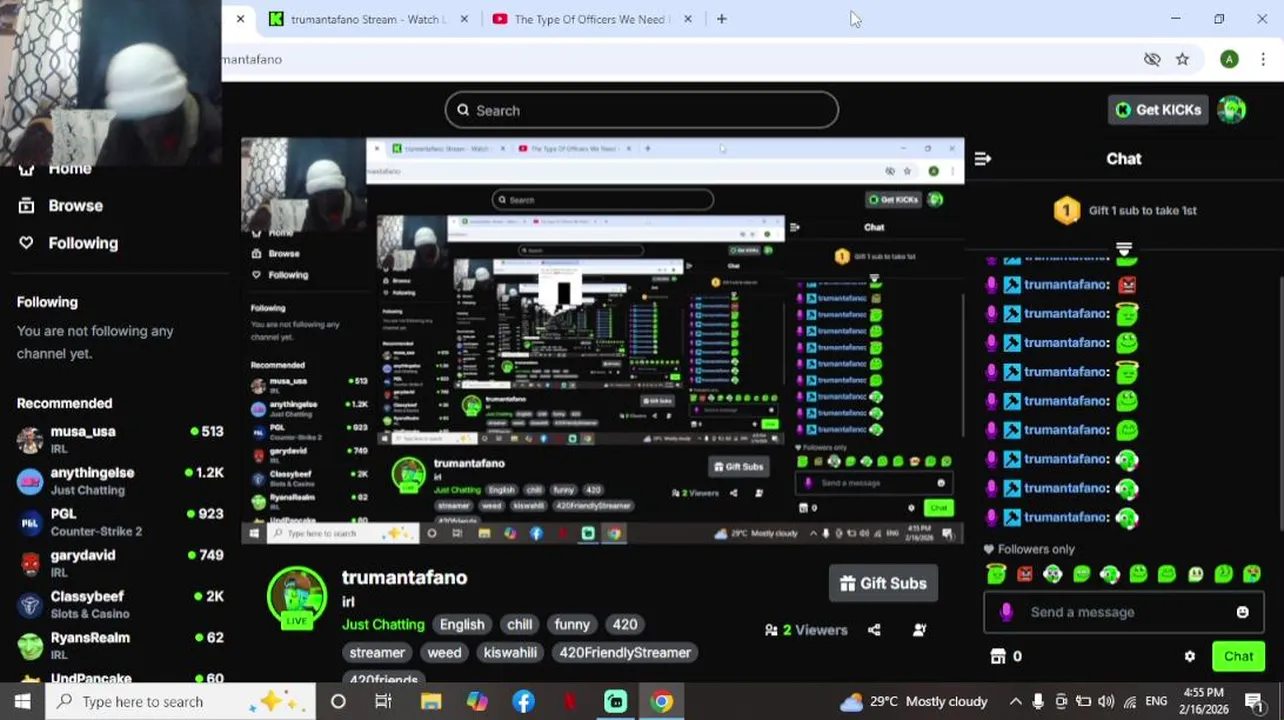Open PGL Counter-Strike 2 channel
The height and width of the screenshot is (720, 1284).
(x=120, y=522)
